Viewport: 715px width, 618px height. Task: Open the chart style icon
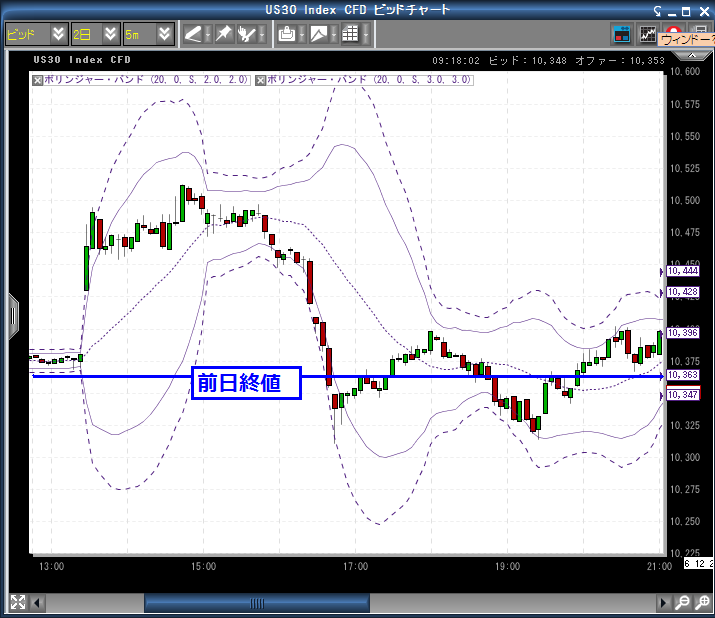click(x=319, y=33)
